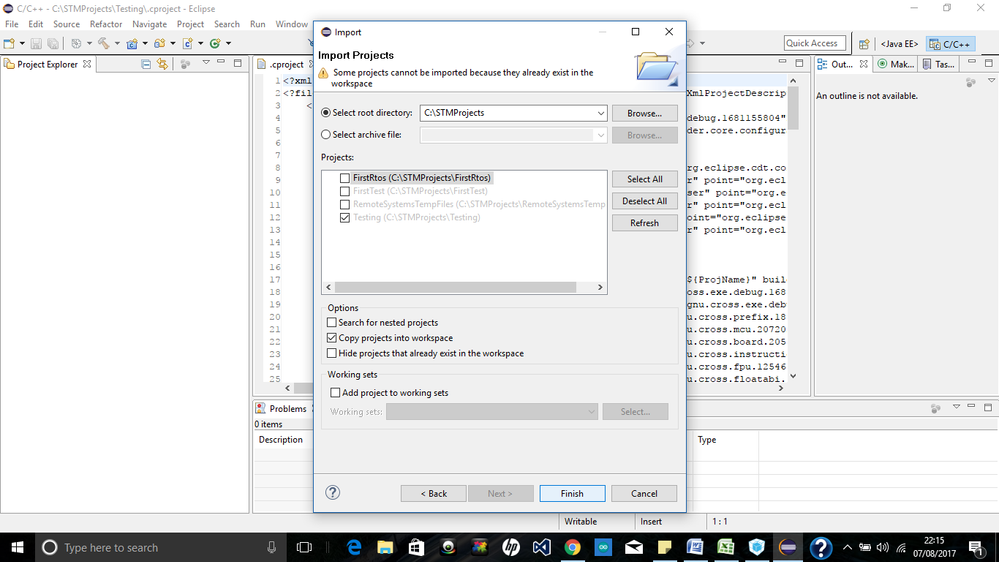This screenshot has height=562, width=999.
Task: Open the dropdown arrow beside Build hammer
Action: click(x=117, y=43)
